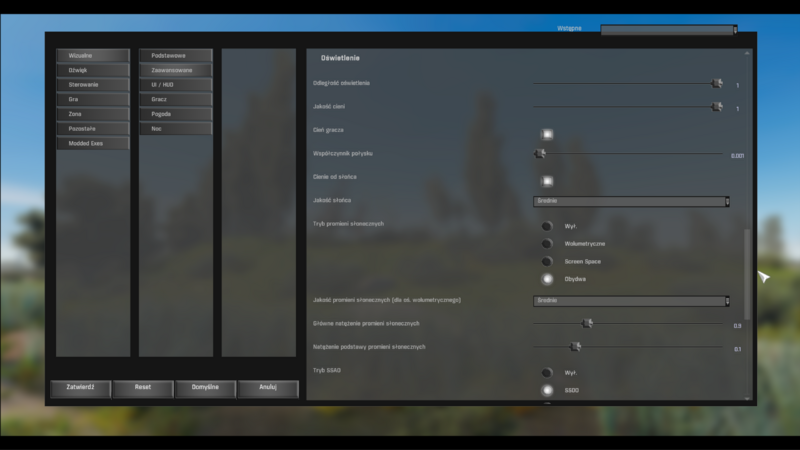
Task: Open the Wstępne preset dropdown at top
Action: 668,29
